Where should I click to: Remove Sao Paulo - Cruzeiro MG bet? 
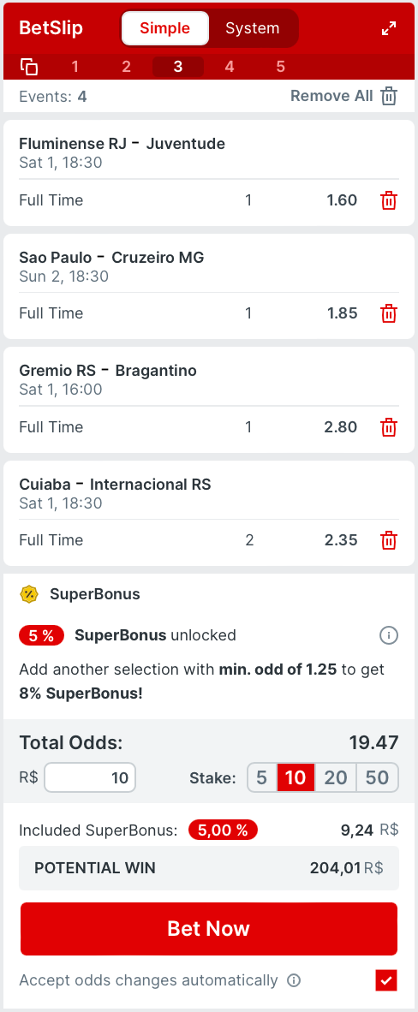point(388,314)
